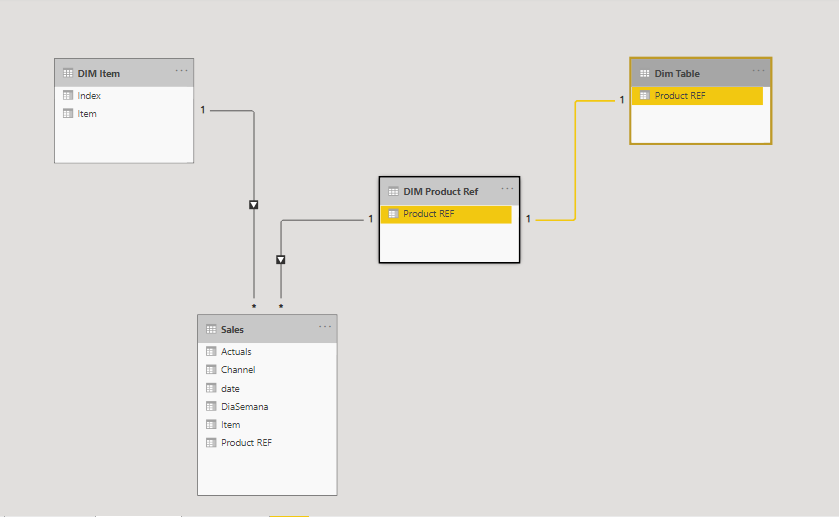Select the yellow relationship line to Dim Table
The image size is (839, 517).
click(575, 161)
